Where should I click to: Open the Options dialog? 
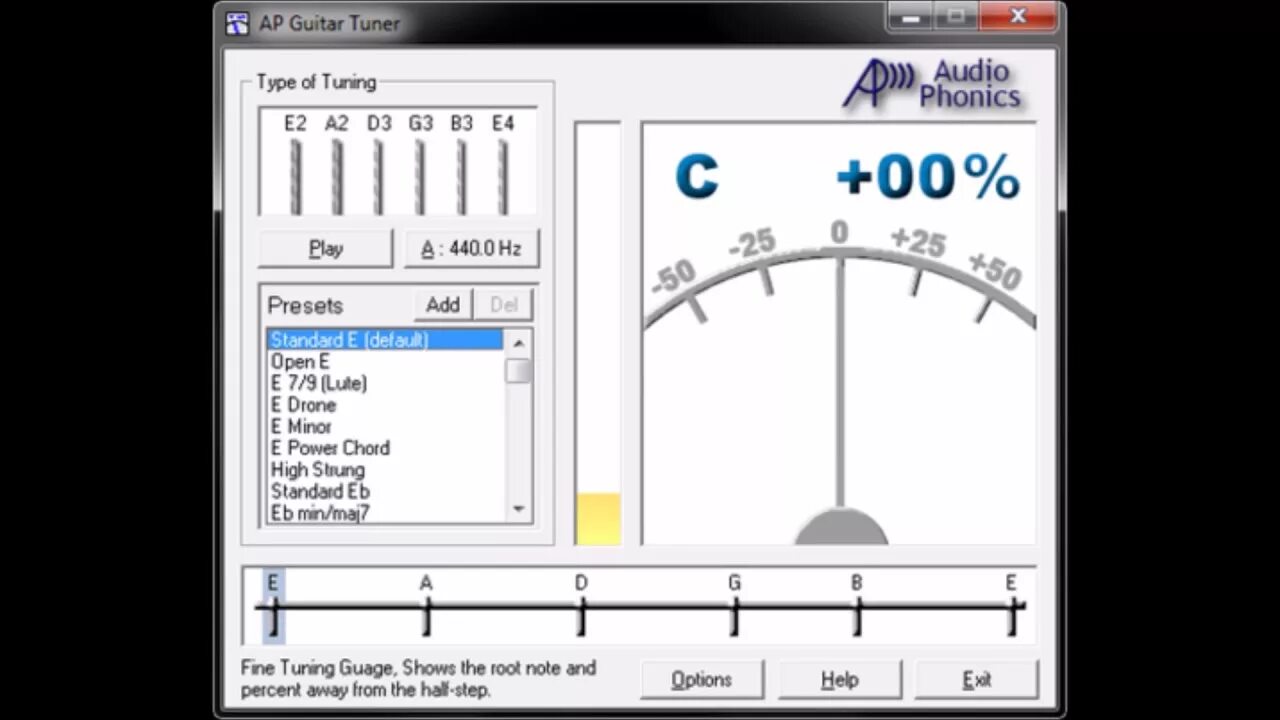(702, 680)
